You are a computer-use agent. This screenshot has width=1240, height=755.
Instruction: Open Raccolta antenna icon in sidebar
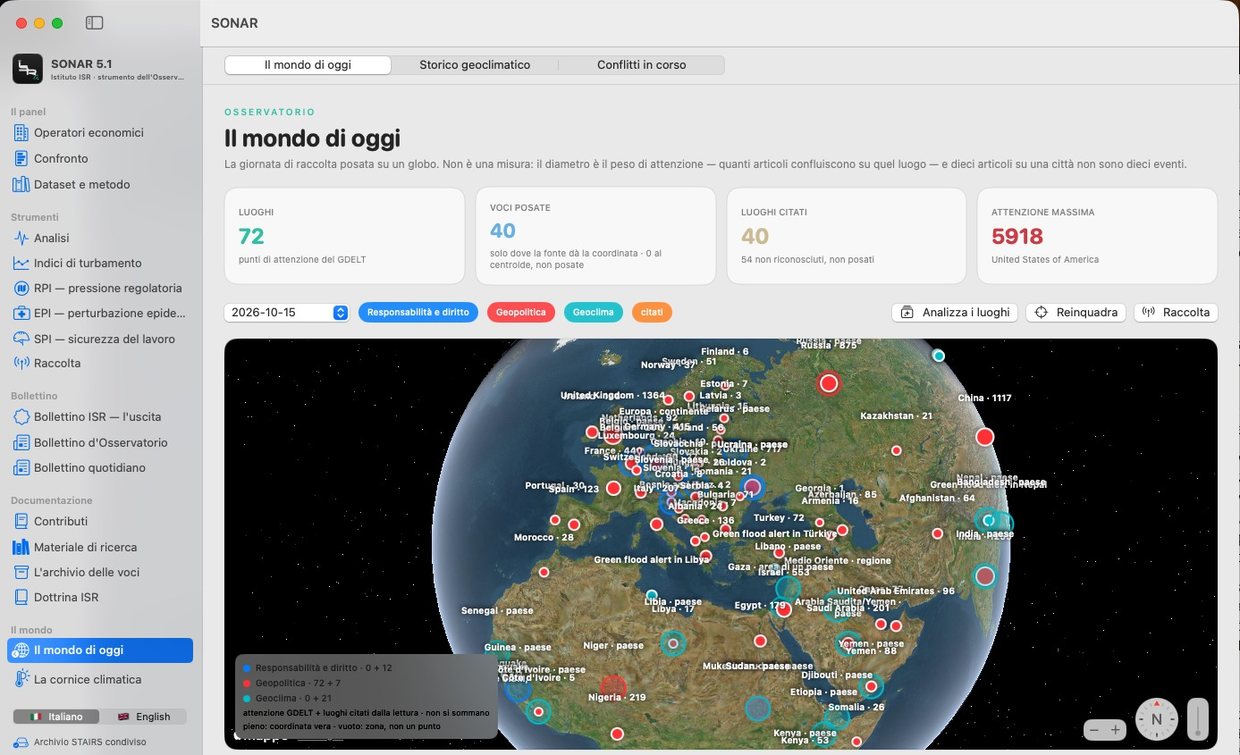click(21, 363)
